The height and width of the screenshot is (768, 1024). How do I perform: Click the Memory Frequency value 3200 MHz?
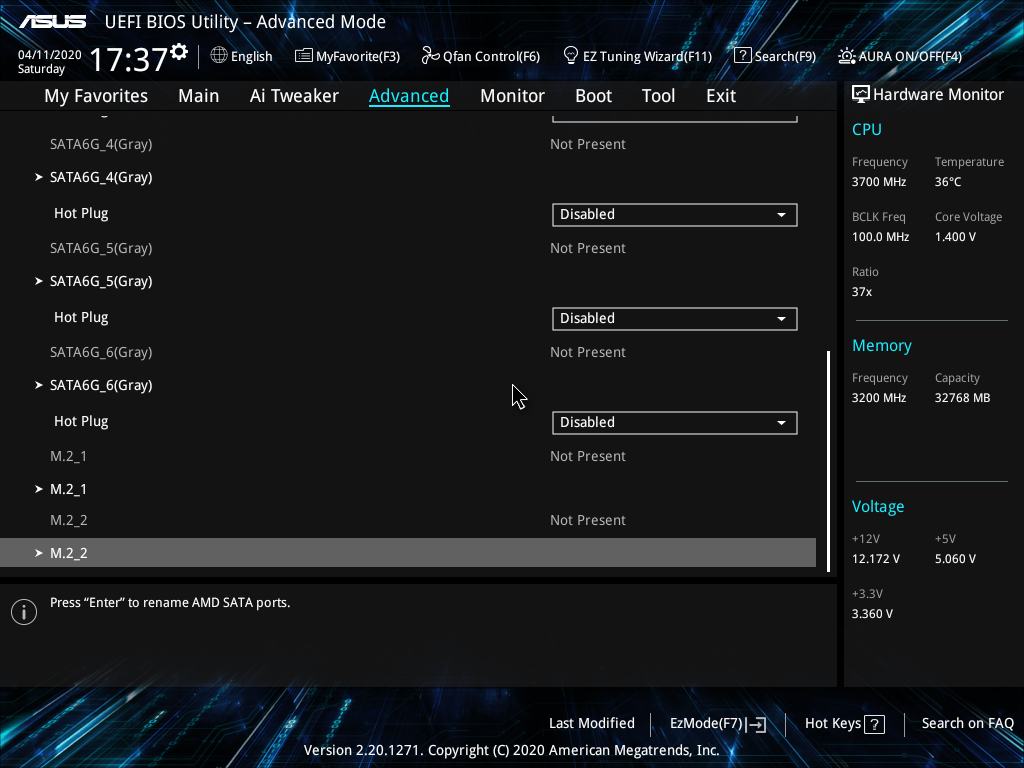click(878, 398)
